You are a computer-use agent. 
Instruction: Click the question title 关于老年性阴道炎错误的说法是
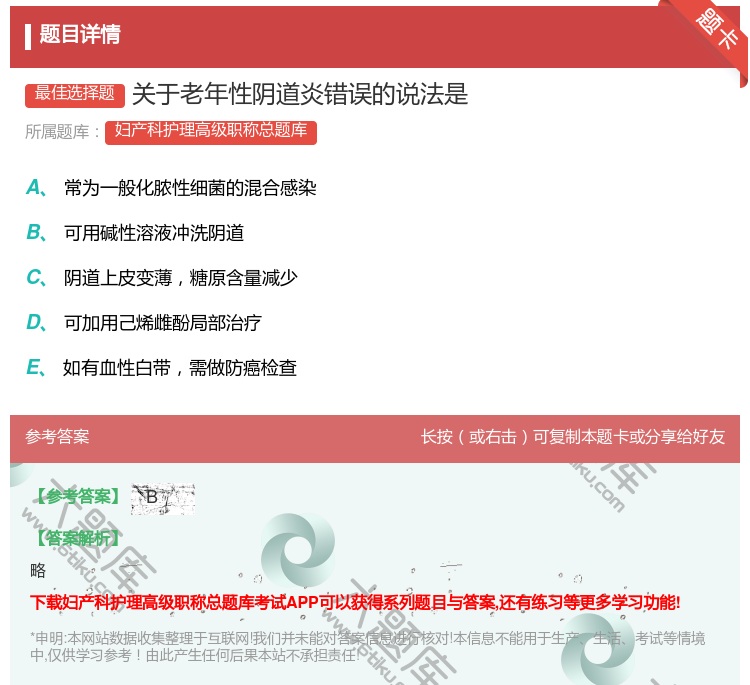(x=300, y=94)
